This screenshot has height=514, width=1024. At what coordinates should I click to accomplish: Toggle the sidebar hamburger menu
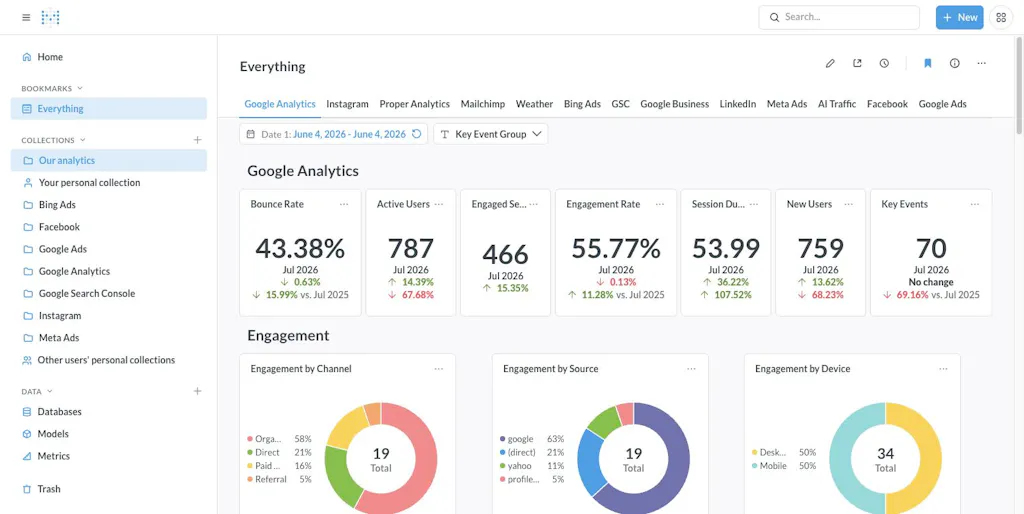tap(26, 18)
